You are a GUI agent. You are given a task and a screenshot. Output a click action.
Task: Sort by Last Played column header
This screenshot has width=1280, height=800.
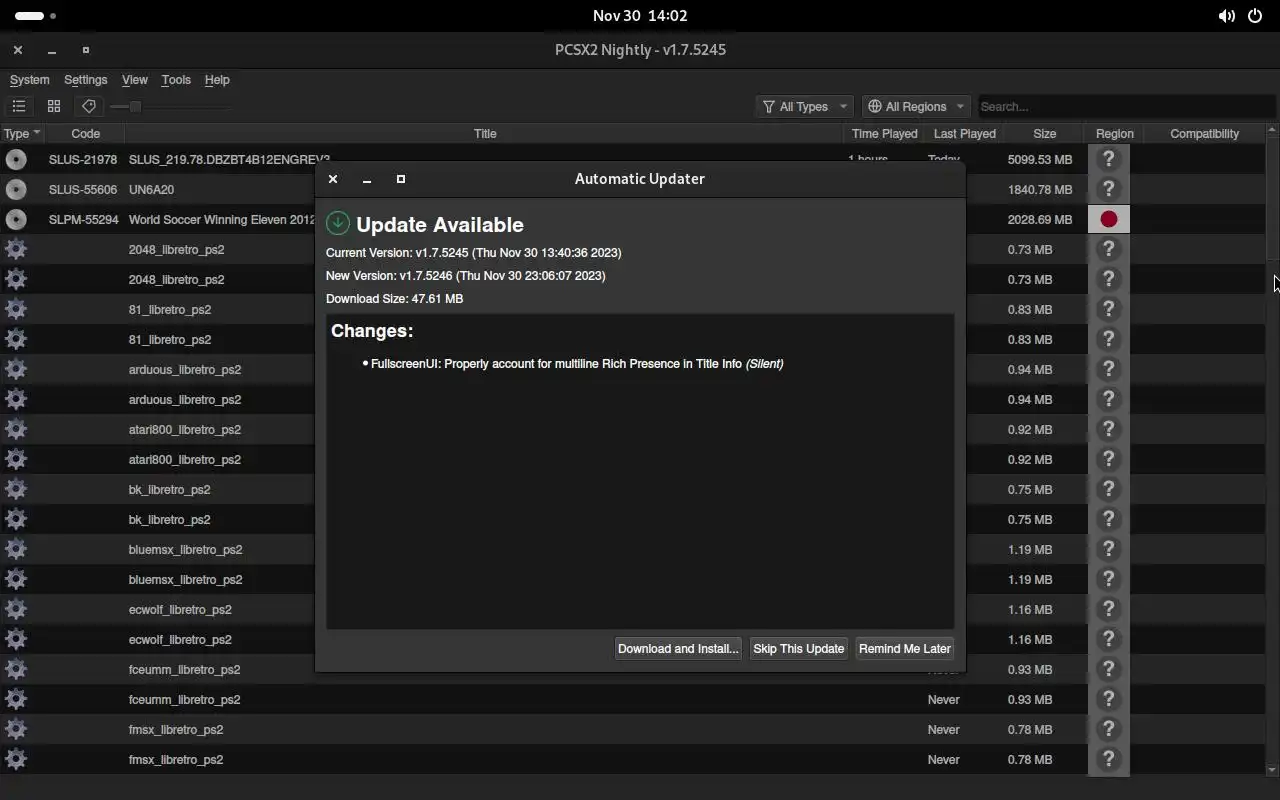(x=964, y=133)
